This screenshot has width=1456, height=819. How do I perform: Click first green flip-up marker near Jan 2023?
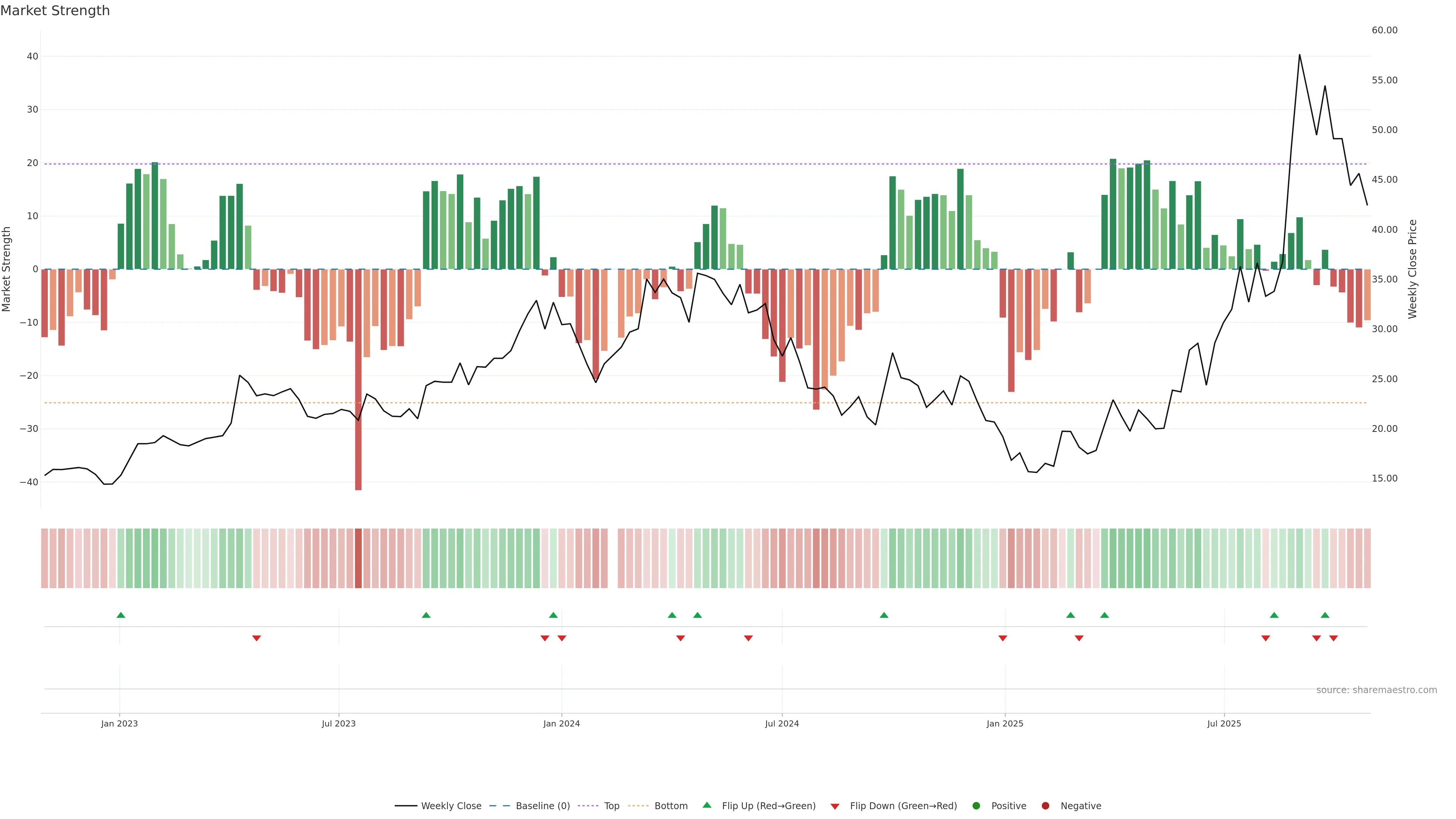121,615
